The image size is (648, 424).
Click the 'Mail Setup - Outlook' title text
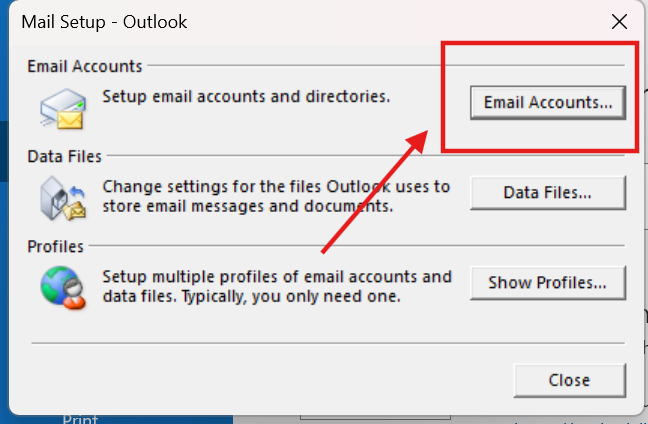[x=104, y=22]
